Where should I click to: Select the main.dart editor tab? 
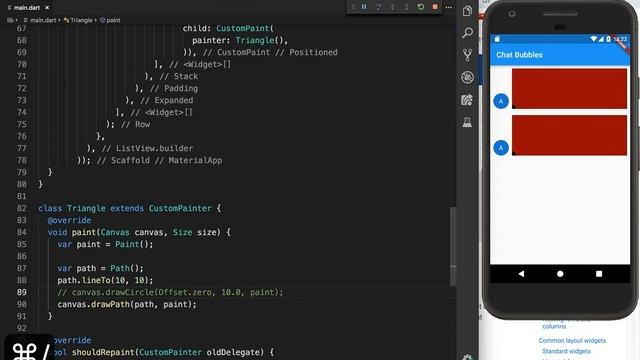27,8
